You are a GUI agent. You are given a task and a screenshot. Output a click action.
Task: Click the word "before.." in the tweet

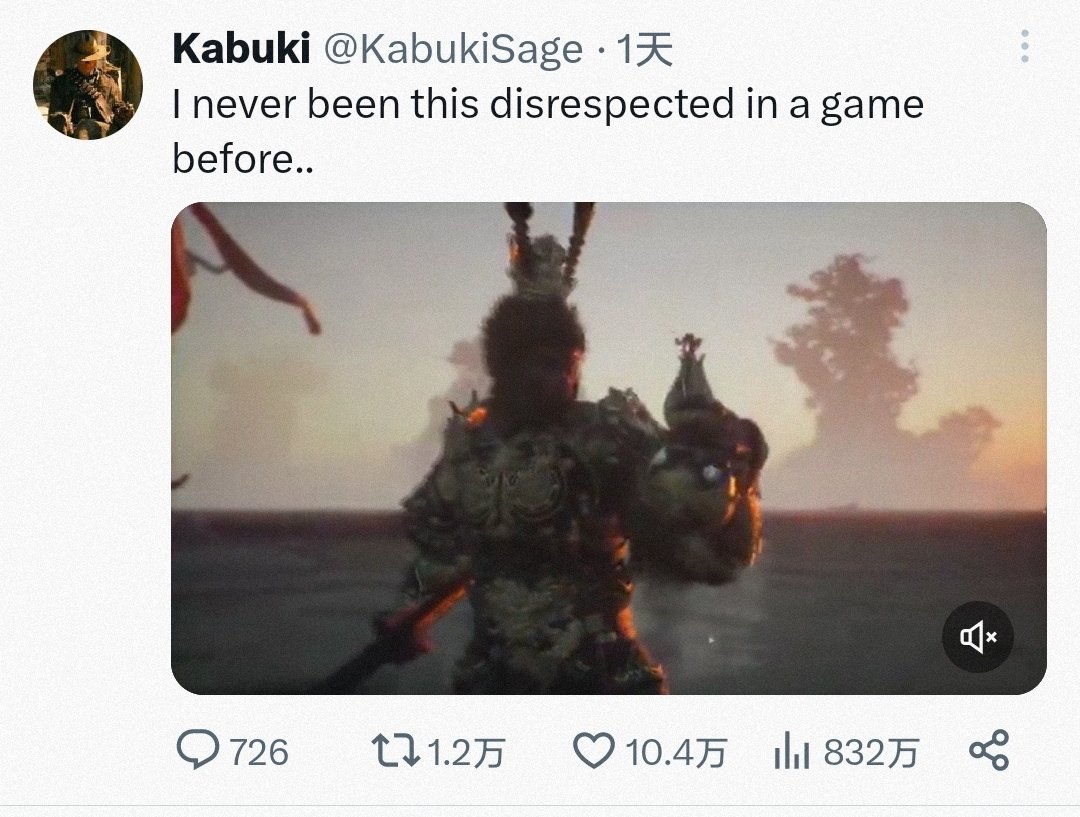243,158
